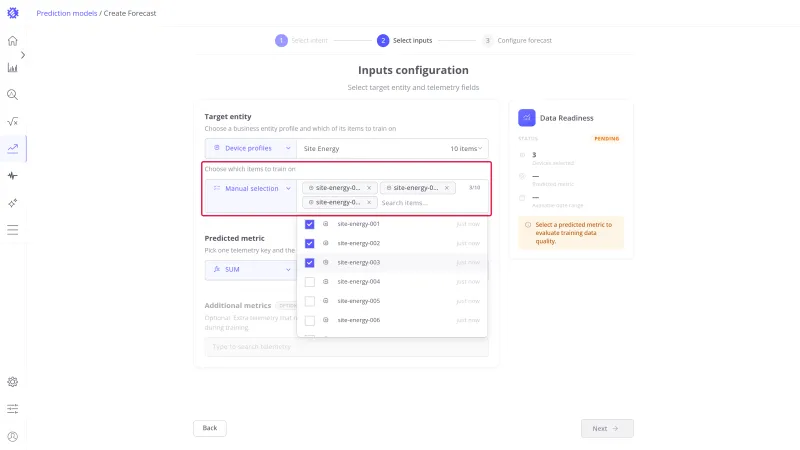The width and height of the screenshot is (800, 450).
Task: Expand the sidebar with the chevron arrow
Action: tap(22, 55)
